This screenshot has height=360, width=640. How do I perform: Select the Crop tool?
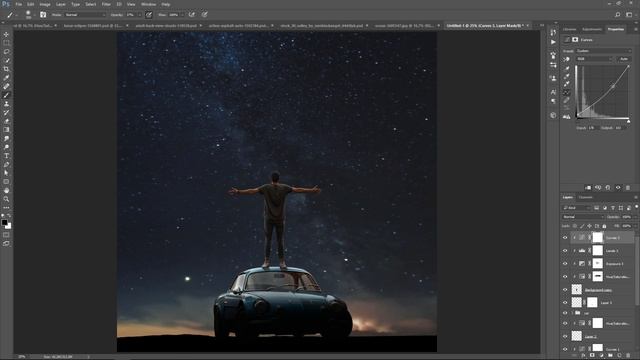coord(6,69)
